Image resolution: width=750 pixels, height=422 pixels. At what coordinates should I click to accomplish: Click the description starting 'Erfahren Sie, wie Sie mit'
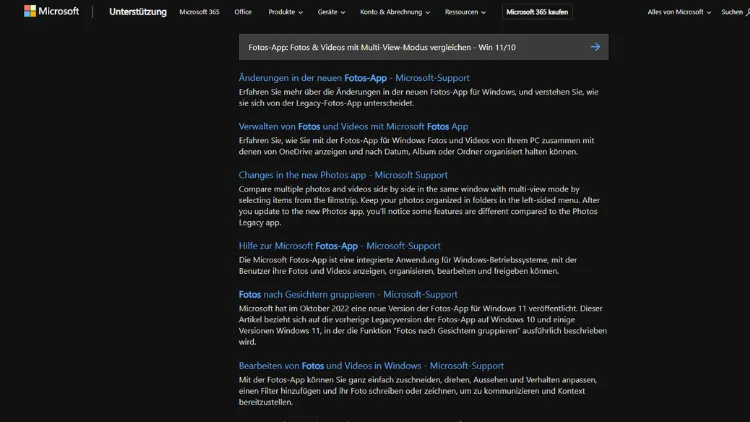tap(417, 146)
